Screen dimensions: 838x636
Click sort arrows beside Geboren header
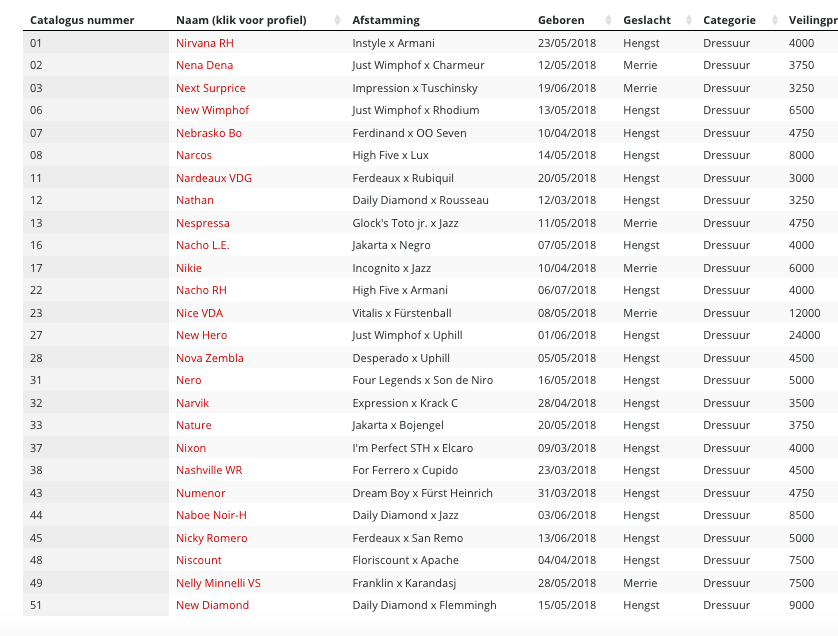[608, 20]
